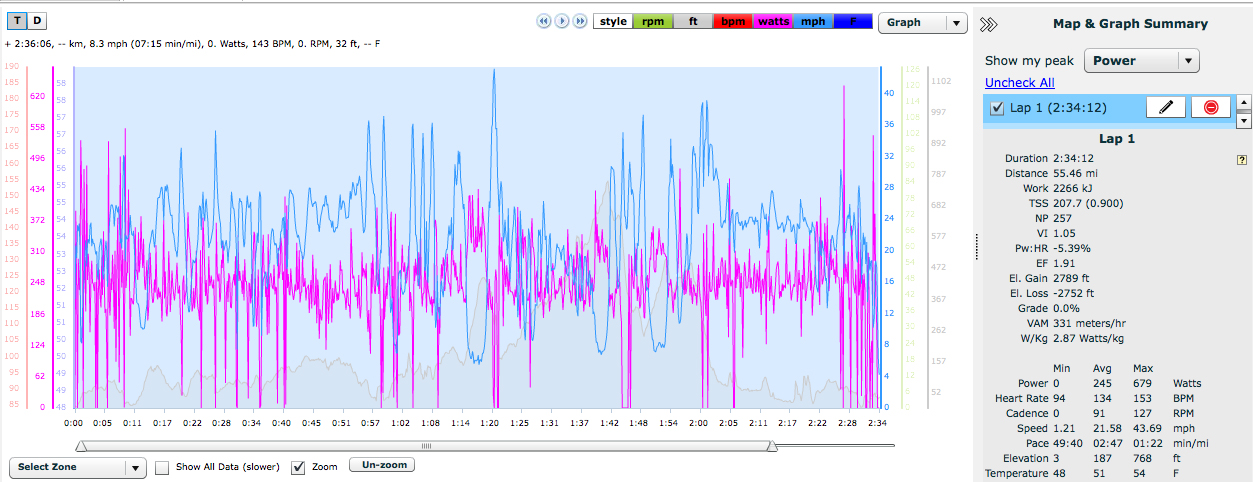Uncheck the Lap 1 checkbox
This screenshot has width=1253, height=482.
(997, 108)
